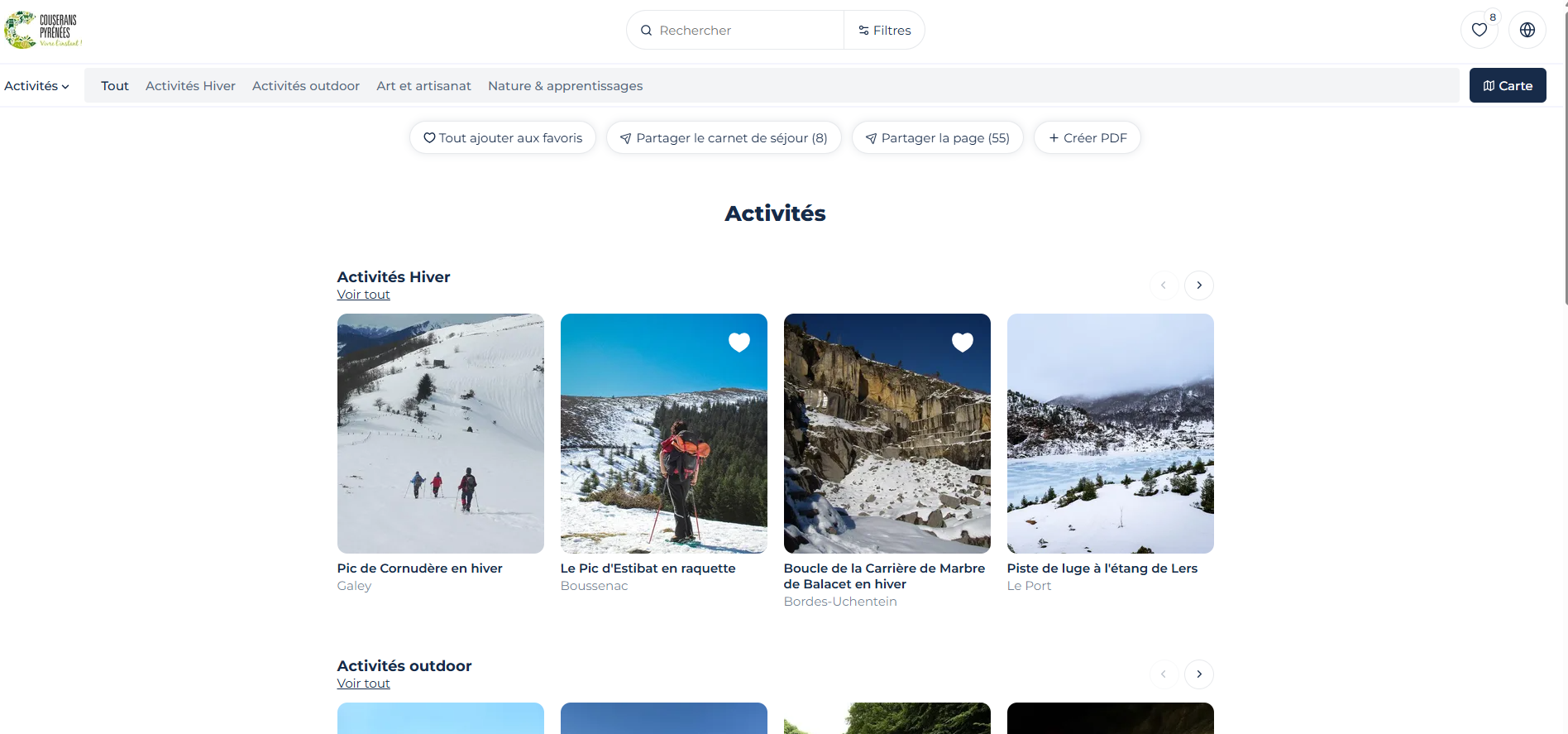This screenshot has height=734, width=1568.
Task: Select the Art et artisanat tab
Action: pos(423,86)
